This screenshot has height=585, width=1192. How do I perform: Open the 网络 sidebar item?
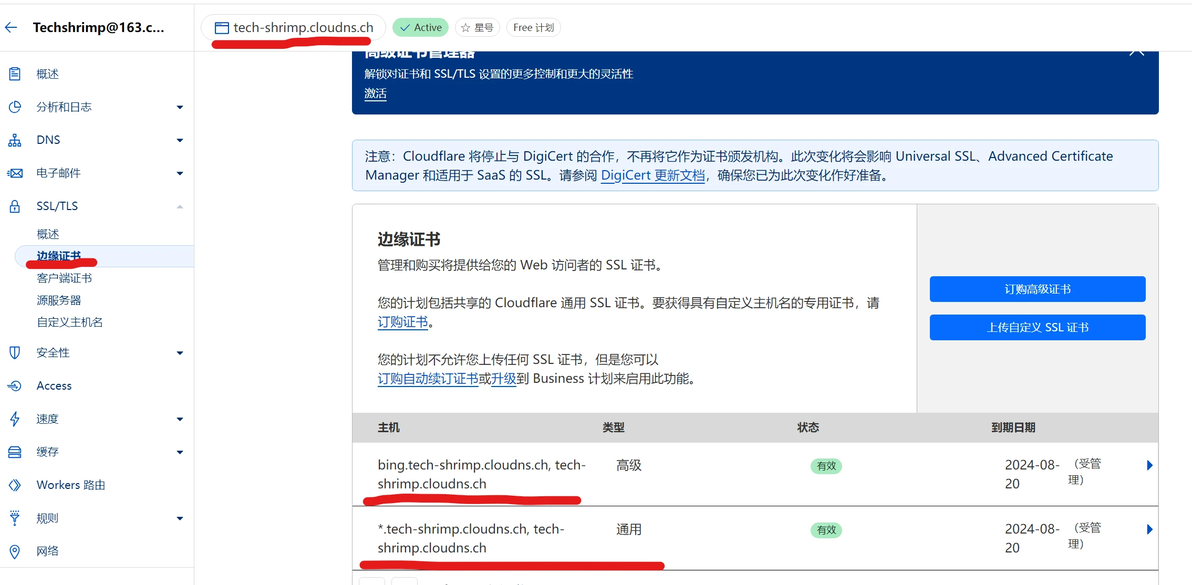47,551
